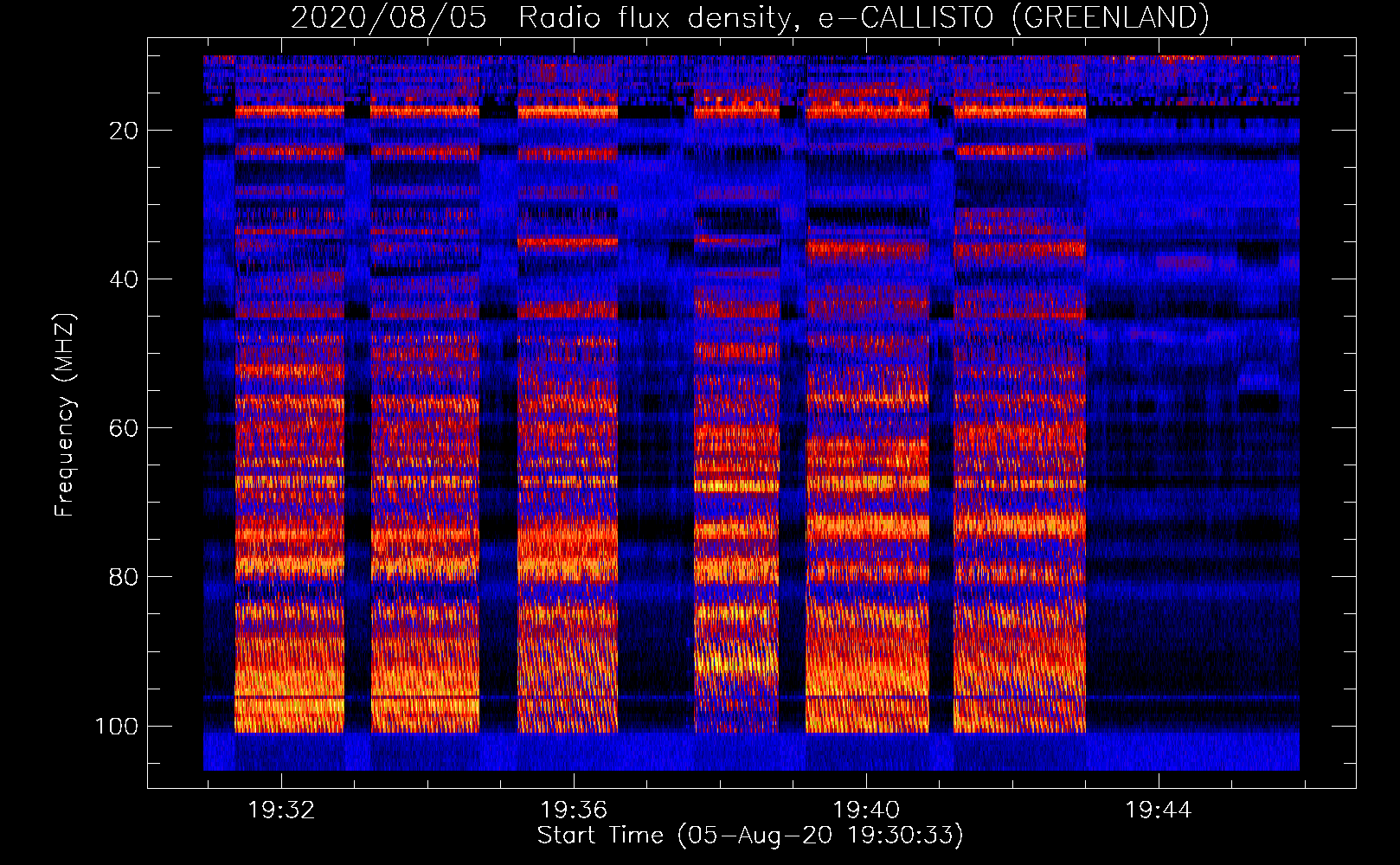Click the 100 frequency tick label
This screenshot has width=1400, height=865.
pyautogui.click(x=117, y=726)
